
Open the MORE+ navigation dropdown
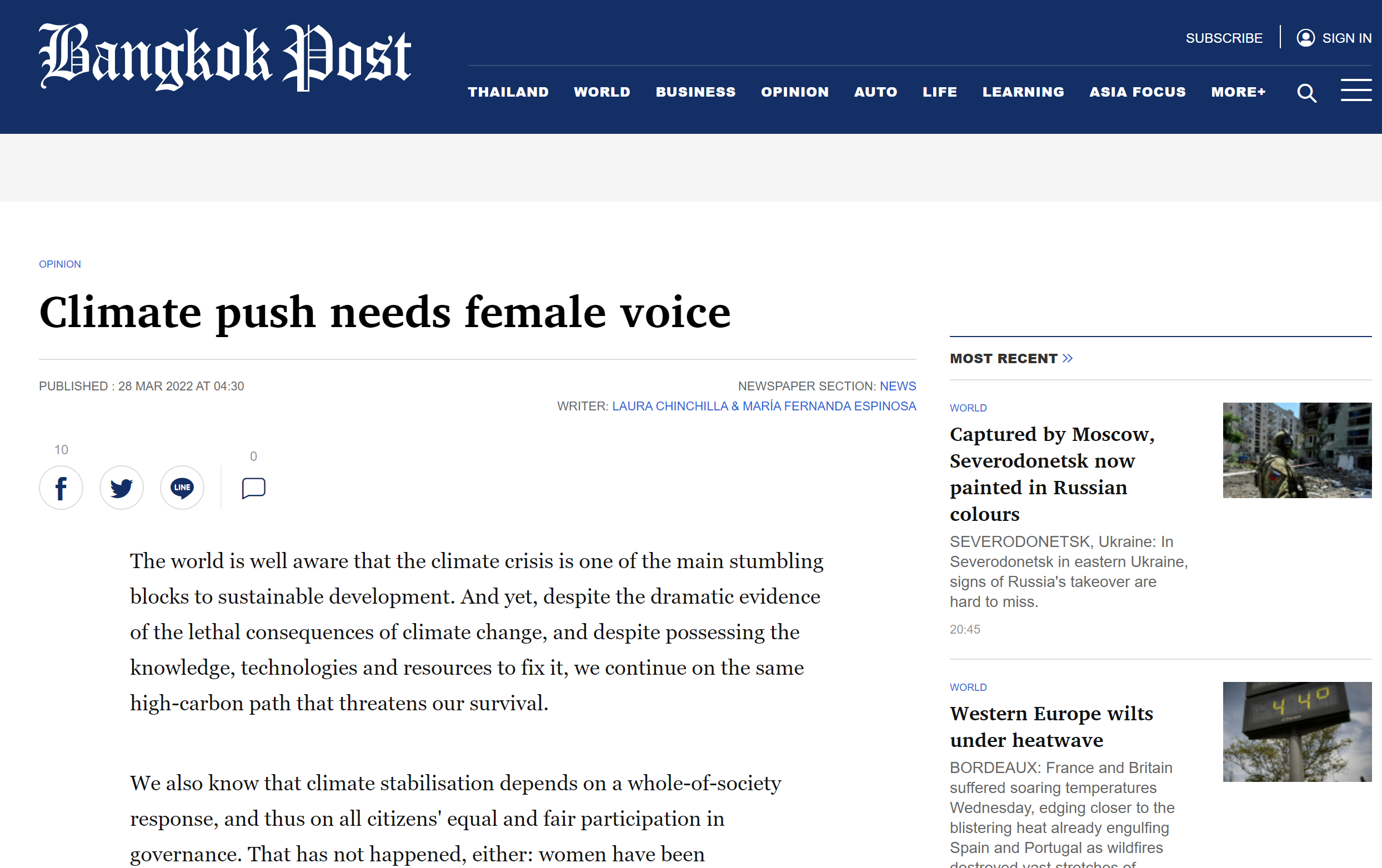[1238, 92]
